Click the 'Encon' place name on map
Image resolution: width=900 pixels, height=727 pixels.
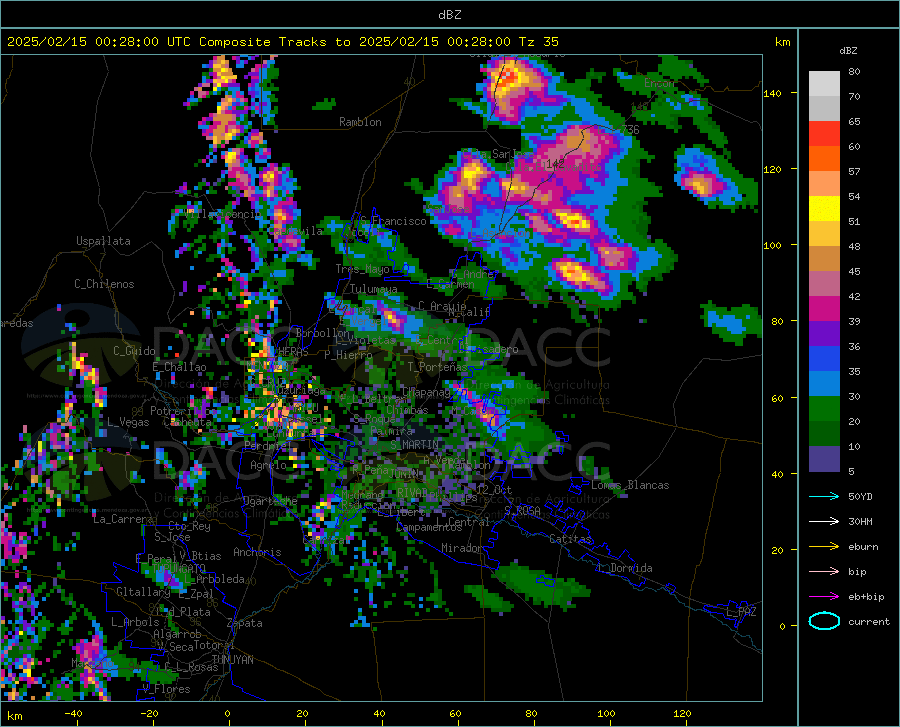659,83
